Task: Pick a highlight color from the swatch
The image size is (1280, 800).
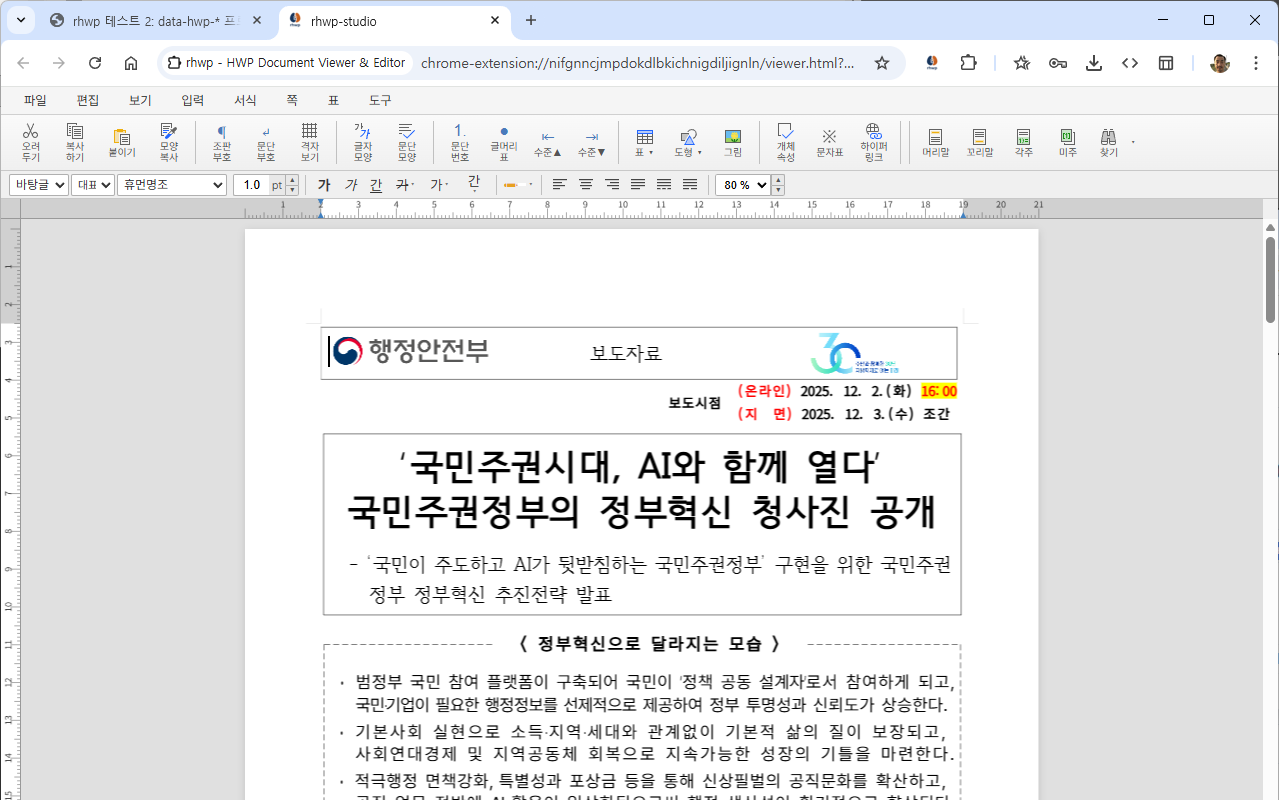Action: (x=519, y=184)
